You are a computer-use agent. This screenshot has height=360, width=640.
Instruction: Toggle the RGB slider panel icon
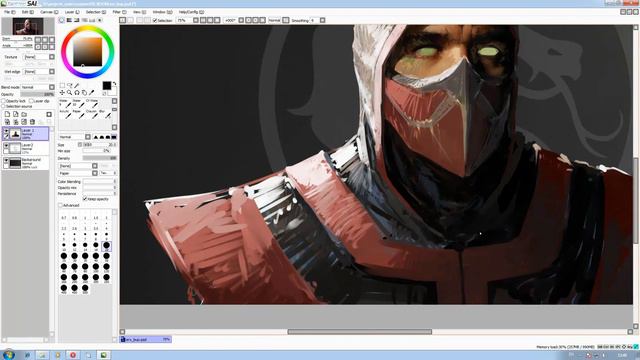click(69, 20)
